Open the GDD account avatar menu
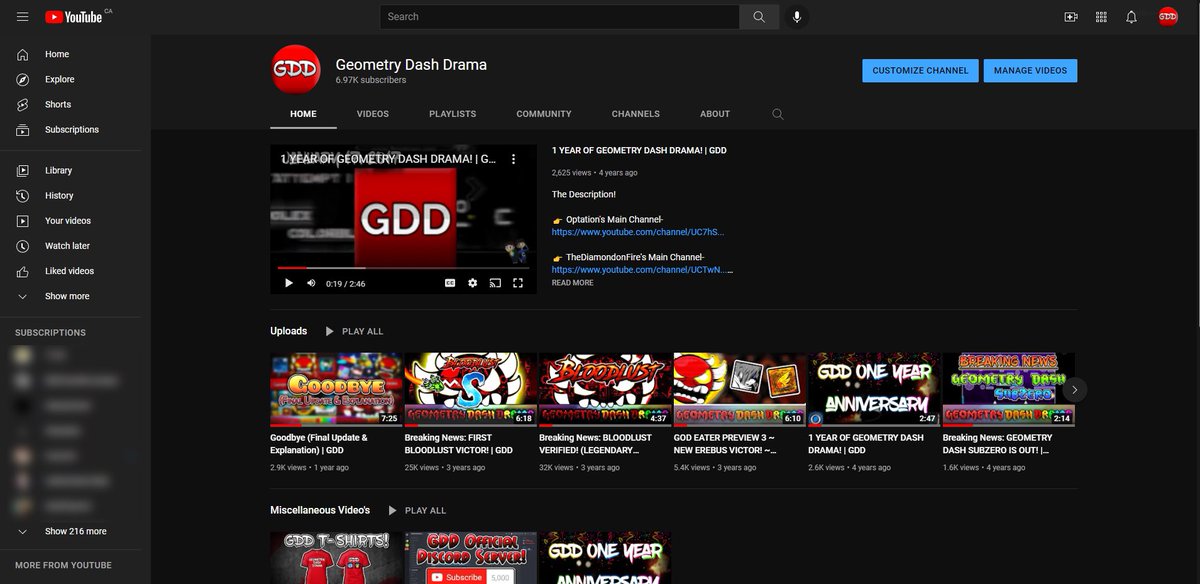Image resolution: width=1200 pixels, height=584 pixels. 1168,17
